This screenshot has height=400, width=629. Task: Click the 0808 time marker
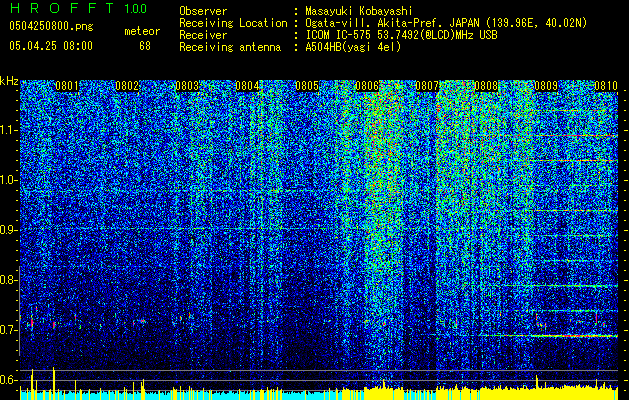486,86
